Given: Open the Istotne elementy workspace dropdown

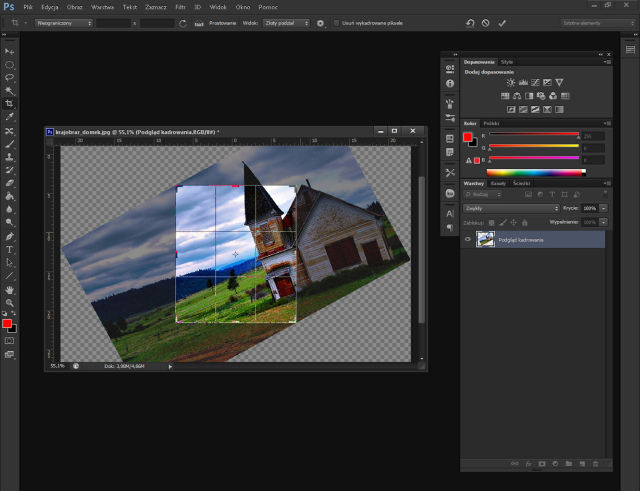Looking at the screenshot, I should [x=598, y=23].
